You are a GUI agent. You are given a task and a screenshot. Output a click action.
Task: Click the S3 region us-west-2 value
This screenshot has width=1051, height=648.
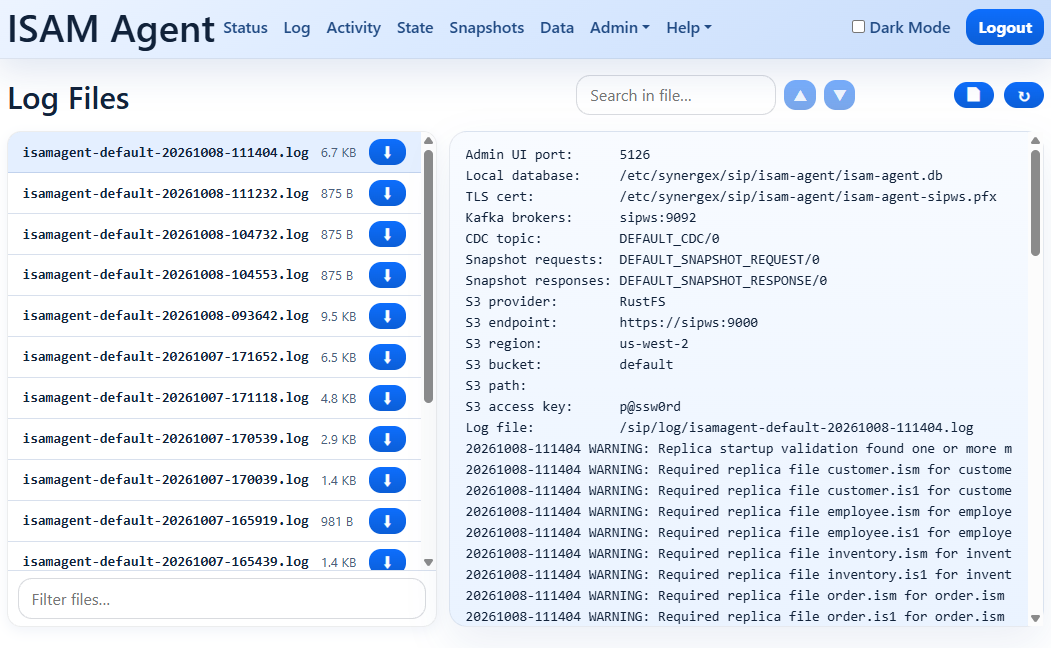(654, 343)
